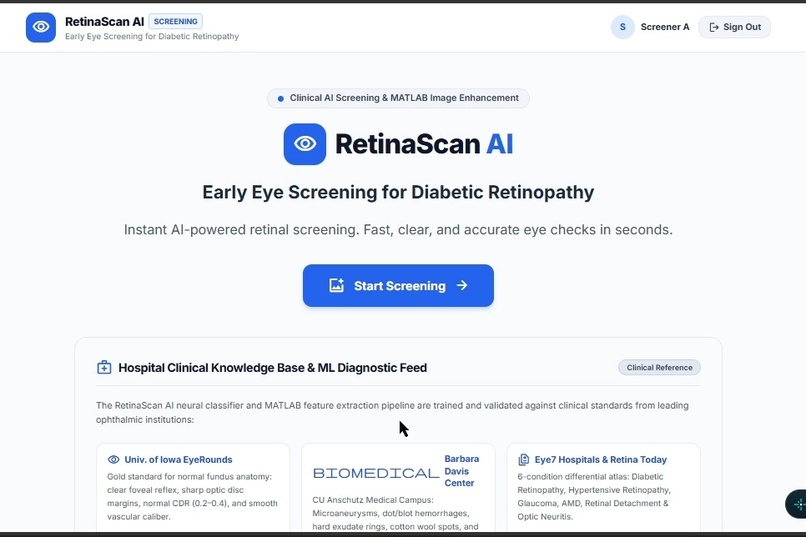Screen dimensions: 806x537
Task: Click the Sign Out button
Action: tap(734, 27)
